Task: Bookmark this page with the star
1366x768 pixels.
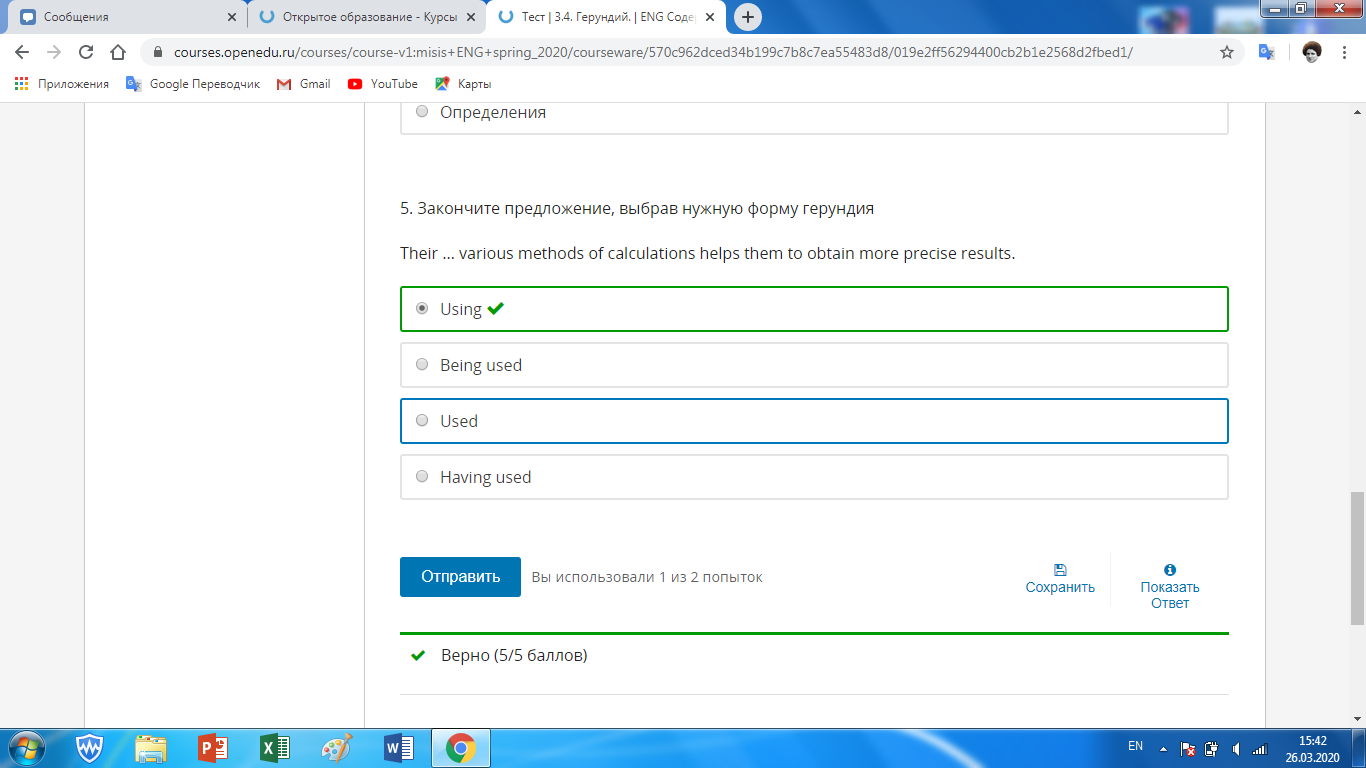Action: click(1227, 52)
